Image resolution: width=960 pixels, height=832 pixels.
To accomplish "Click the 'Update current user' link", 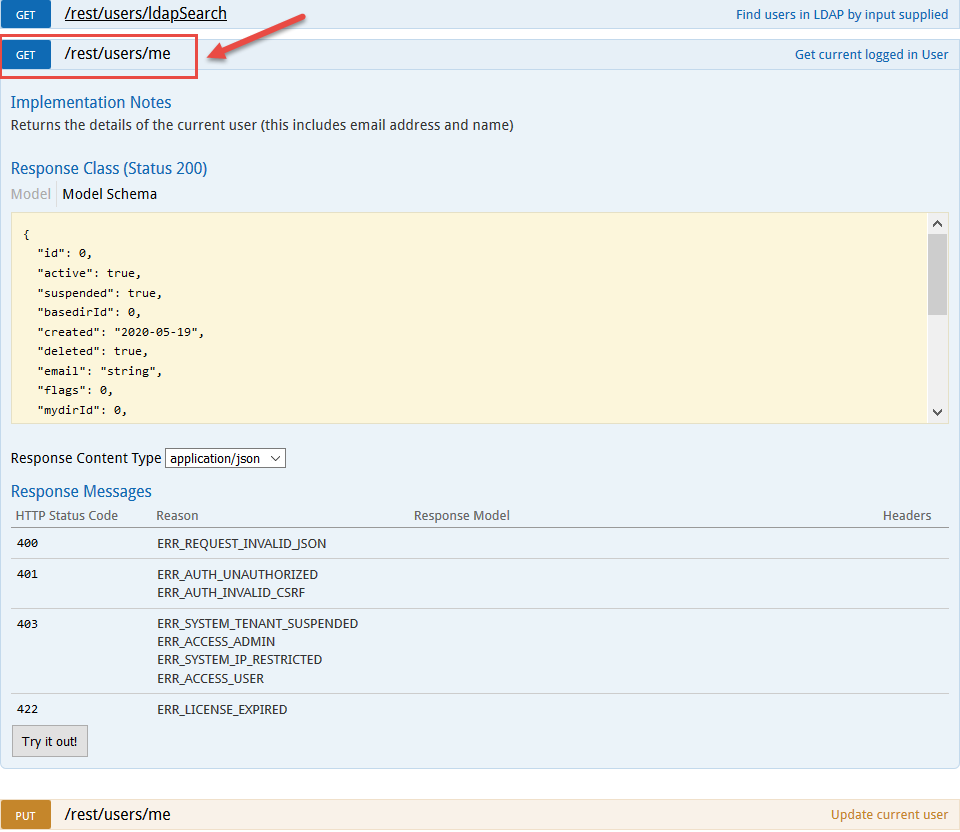I will 889,815.
